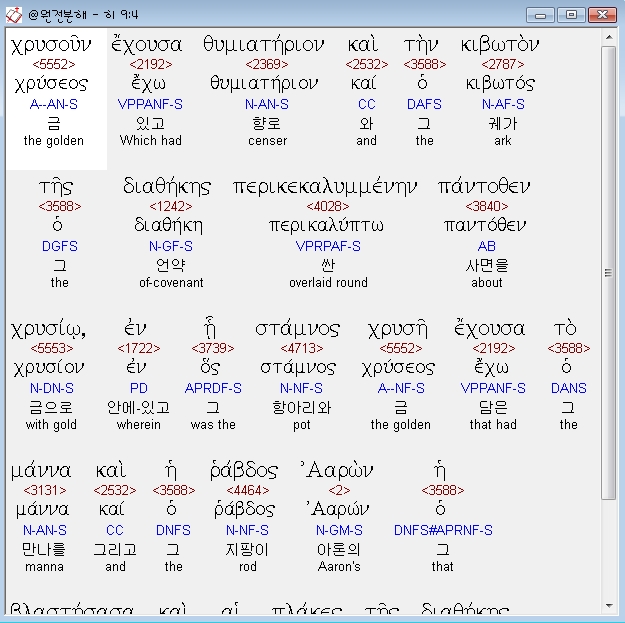Click the scrollbar up arrow
The height and width of the screenshot is (623, 625).
pos(609,37)
